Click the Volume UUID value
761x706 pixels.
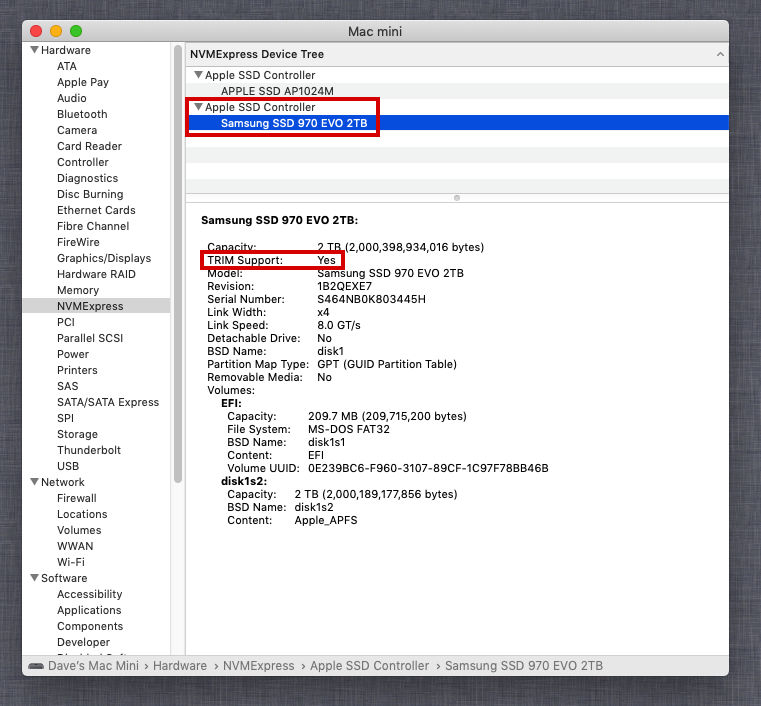pos(428,468)
